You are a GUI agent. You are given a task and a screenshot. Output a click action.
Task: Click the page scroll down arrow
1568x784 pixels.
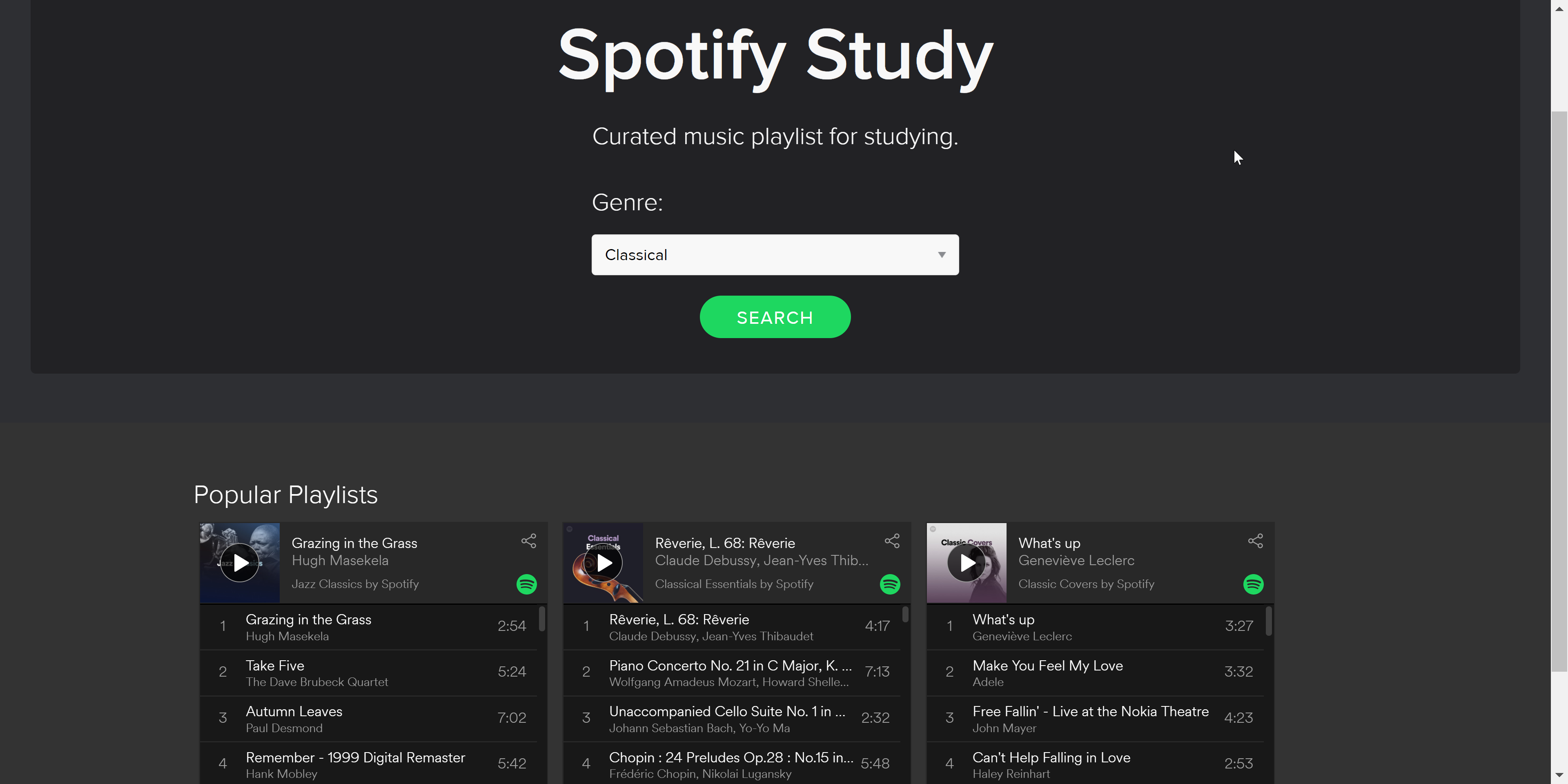click(x=1559, y=775)
